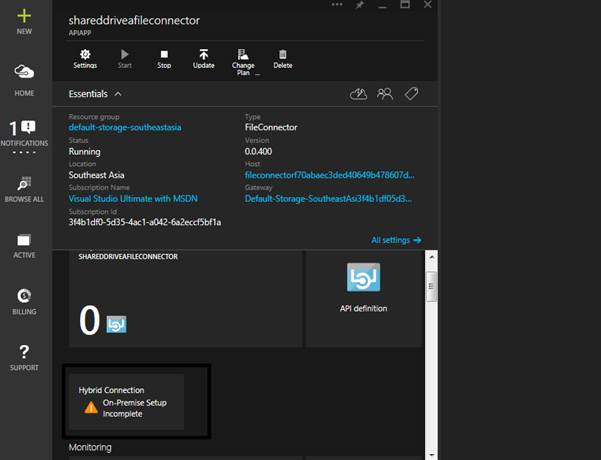Open the tags icon
Screen dimensions: 601x460
coord(411,94)
